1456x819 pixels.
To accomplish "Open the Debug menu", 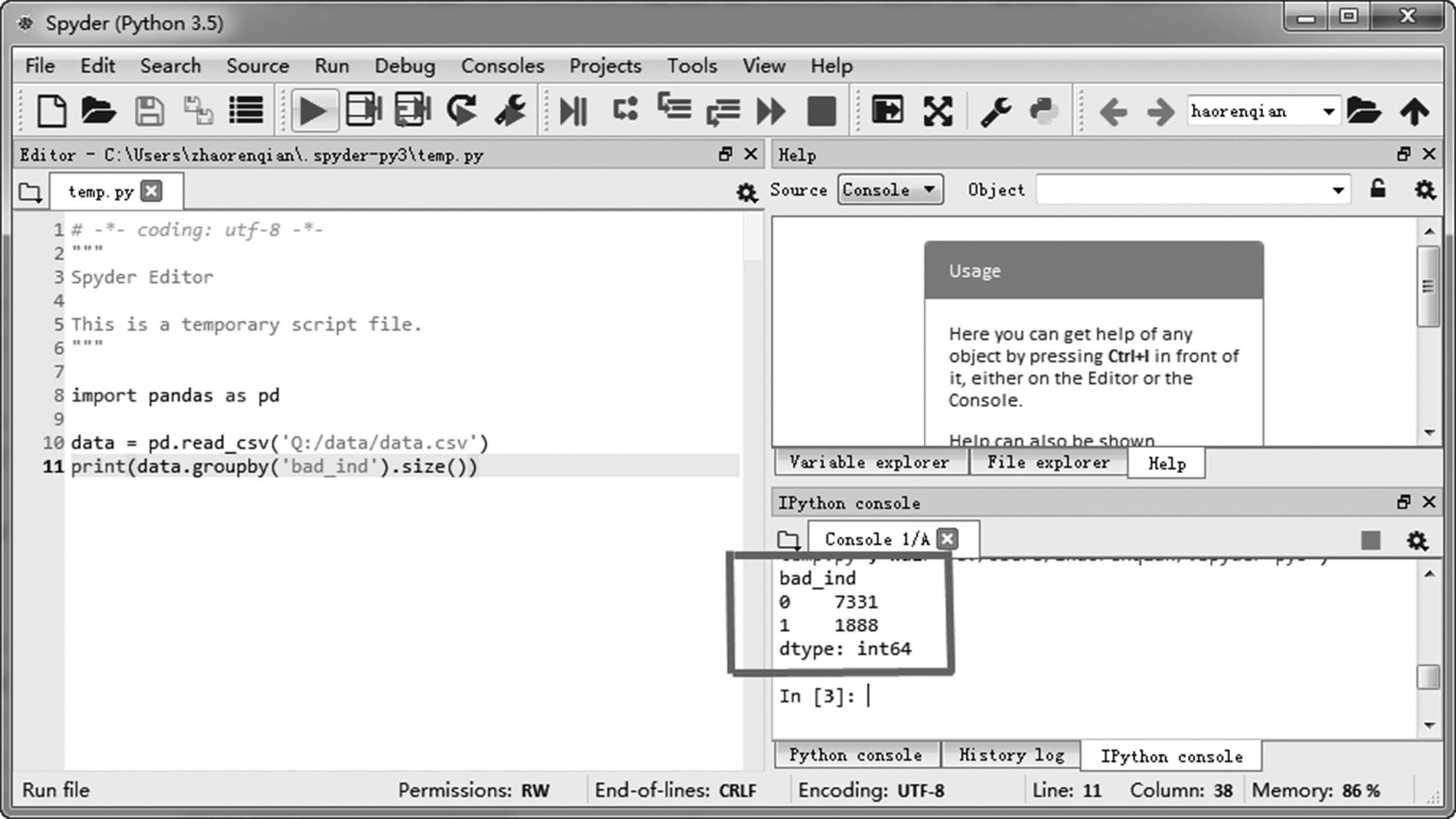I will pos(405,66).
